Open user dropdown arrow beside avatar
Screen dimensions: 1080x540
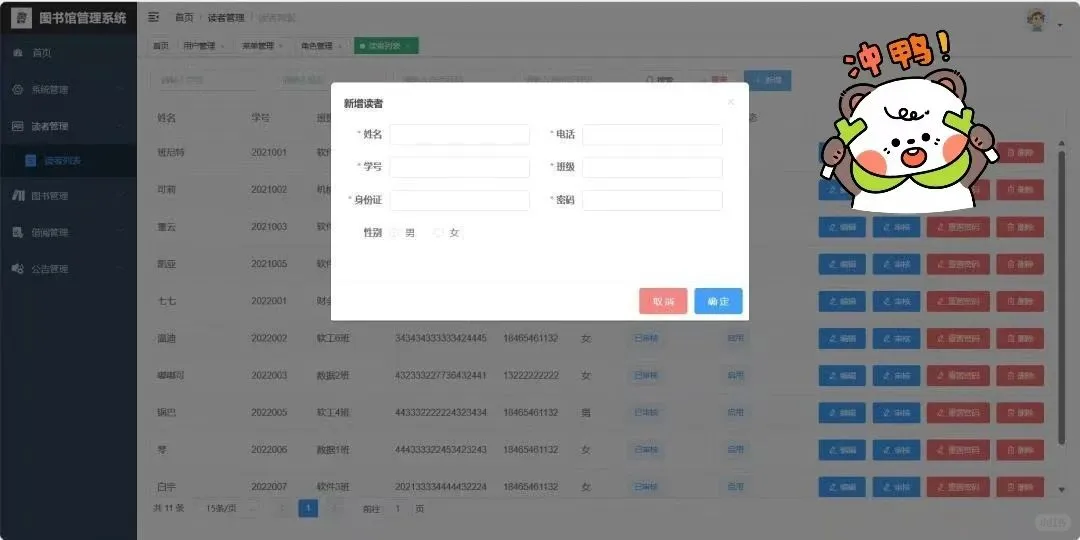point(1059,25)
